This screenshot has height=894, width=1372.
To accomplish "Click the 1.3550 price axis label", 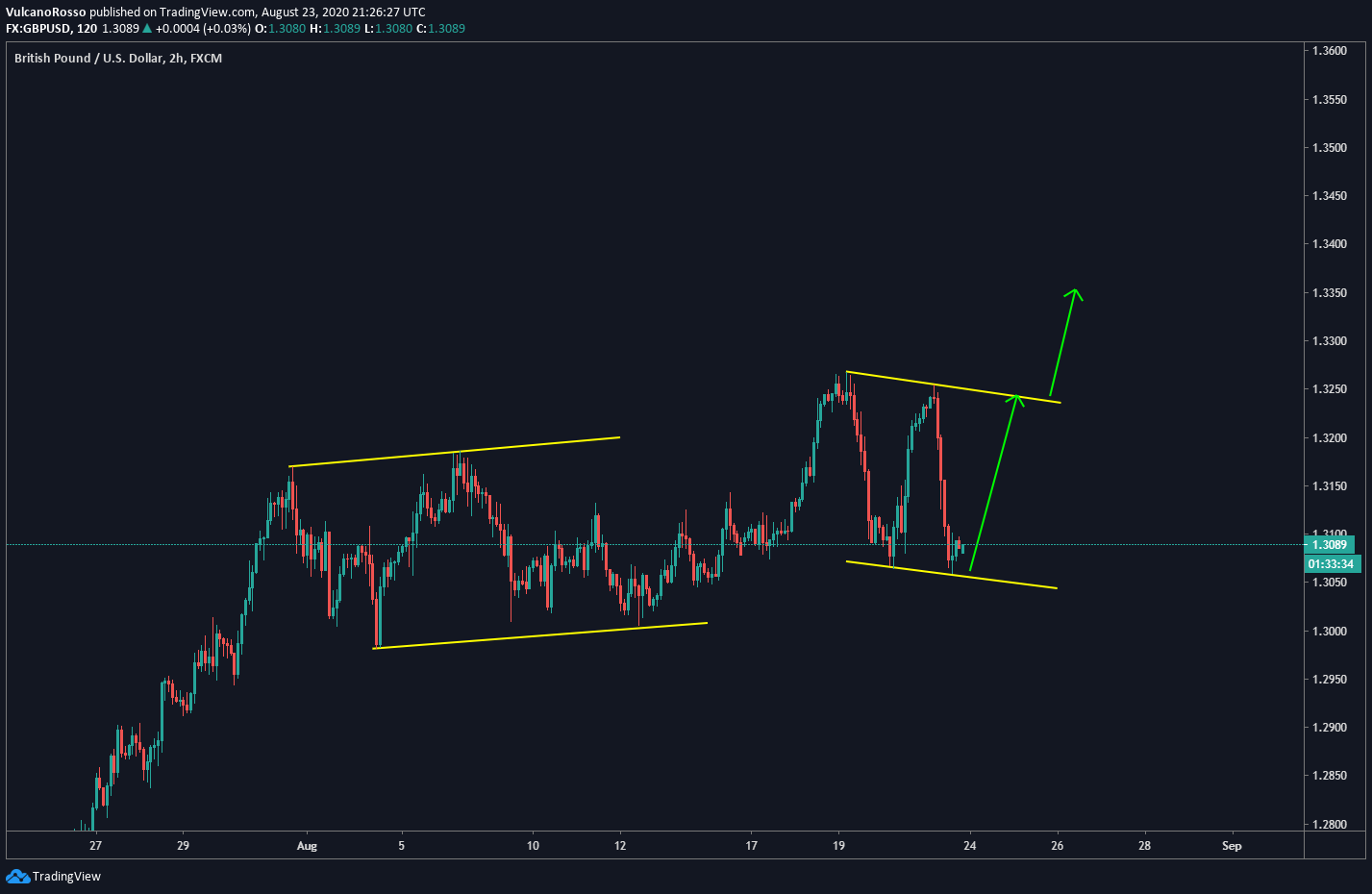I will 1330,100.
